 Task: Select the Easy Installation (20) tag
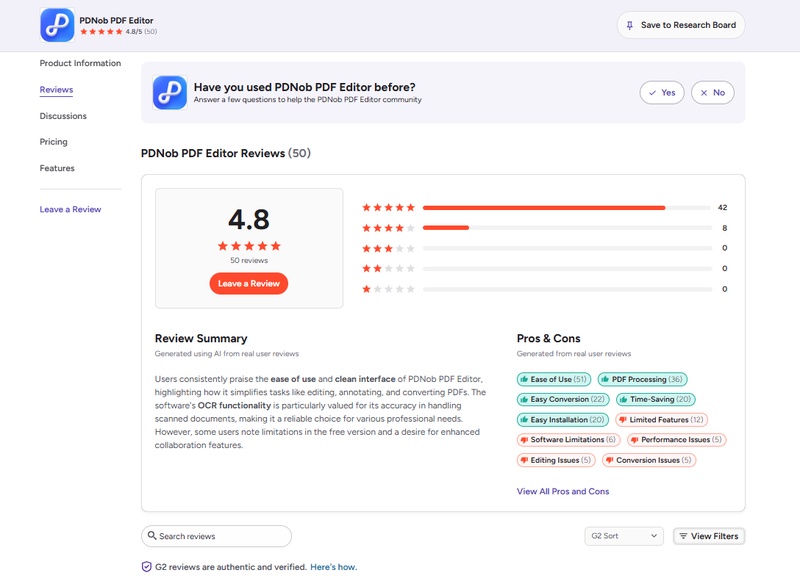(563, 420)
